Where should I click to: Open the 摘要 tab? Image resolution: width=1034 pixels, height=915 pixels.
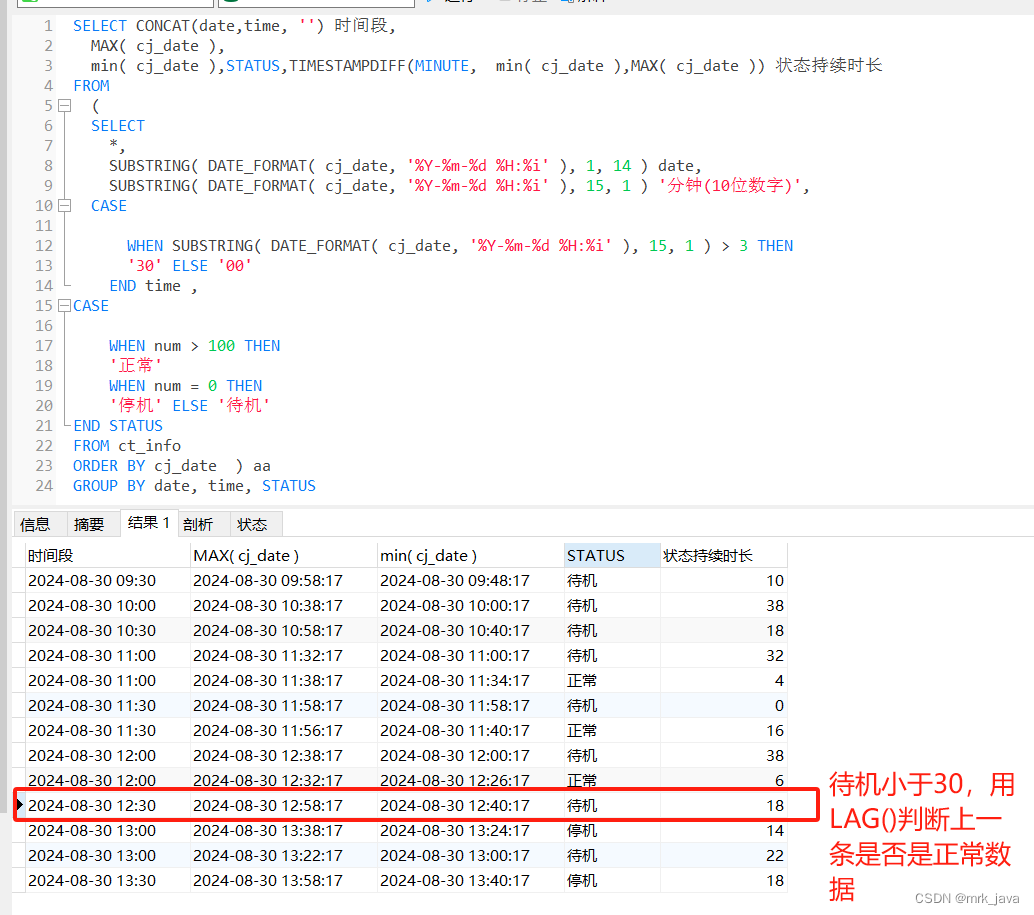89,524
